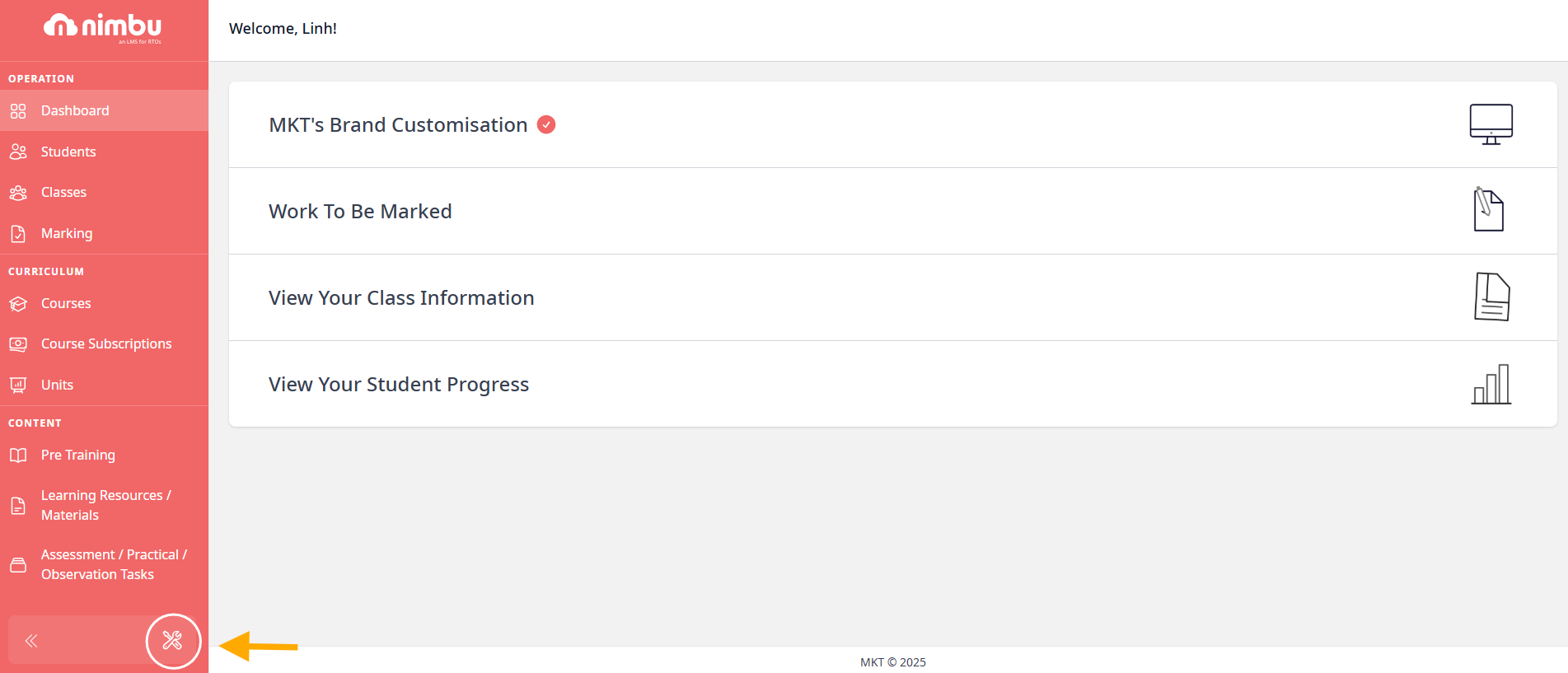Open Assessment / Practical / Observation Tasks

(104, 564)
